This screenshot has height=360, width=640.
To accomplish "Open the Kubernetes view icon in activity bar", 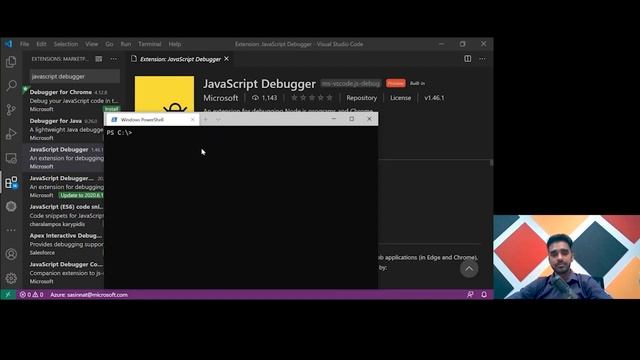I will point(11,206).
